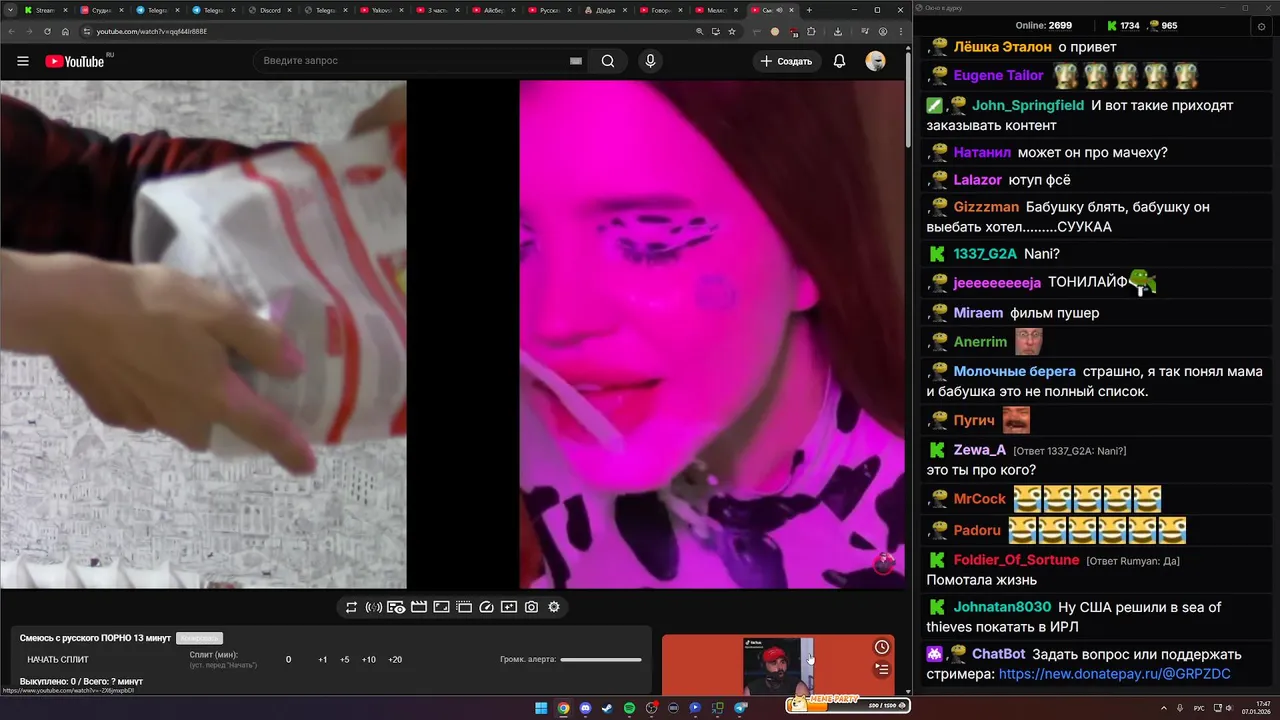Image resolution: width=1280 pixels, height=720 pixels.
Task: Open Discord from the taskbar
Action: (x=585, y=708)
